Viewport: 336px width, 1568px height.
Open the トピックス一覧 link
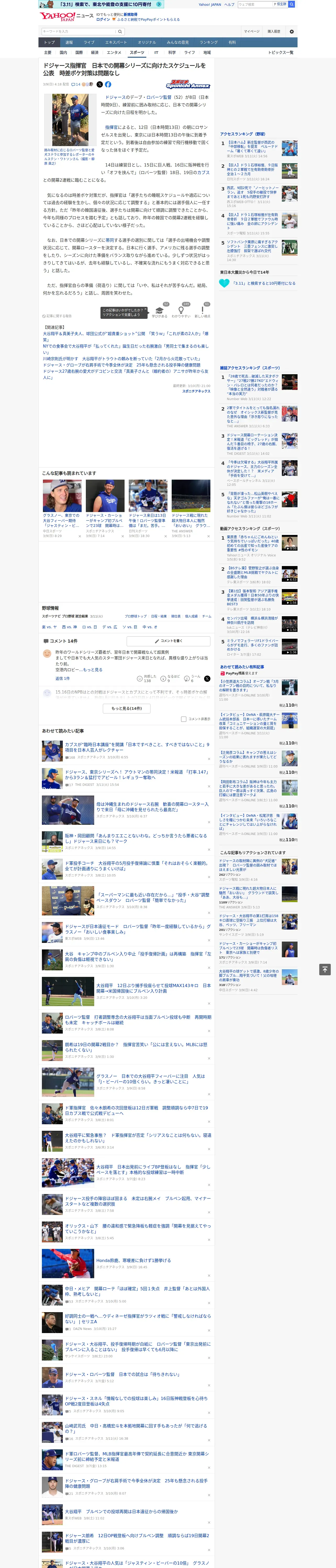coord(281,52)
